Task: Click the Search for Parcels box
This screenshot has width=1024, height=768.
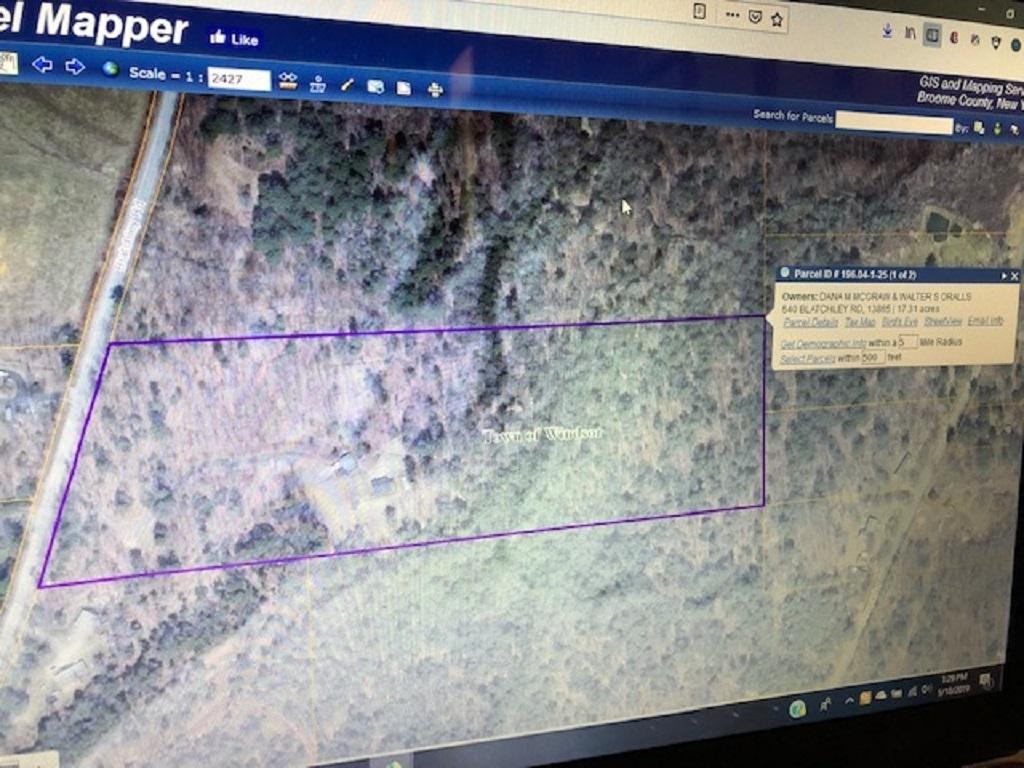Action: (893, 123)
